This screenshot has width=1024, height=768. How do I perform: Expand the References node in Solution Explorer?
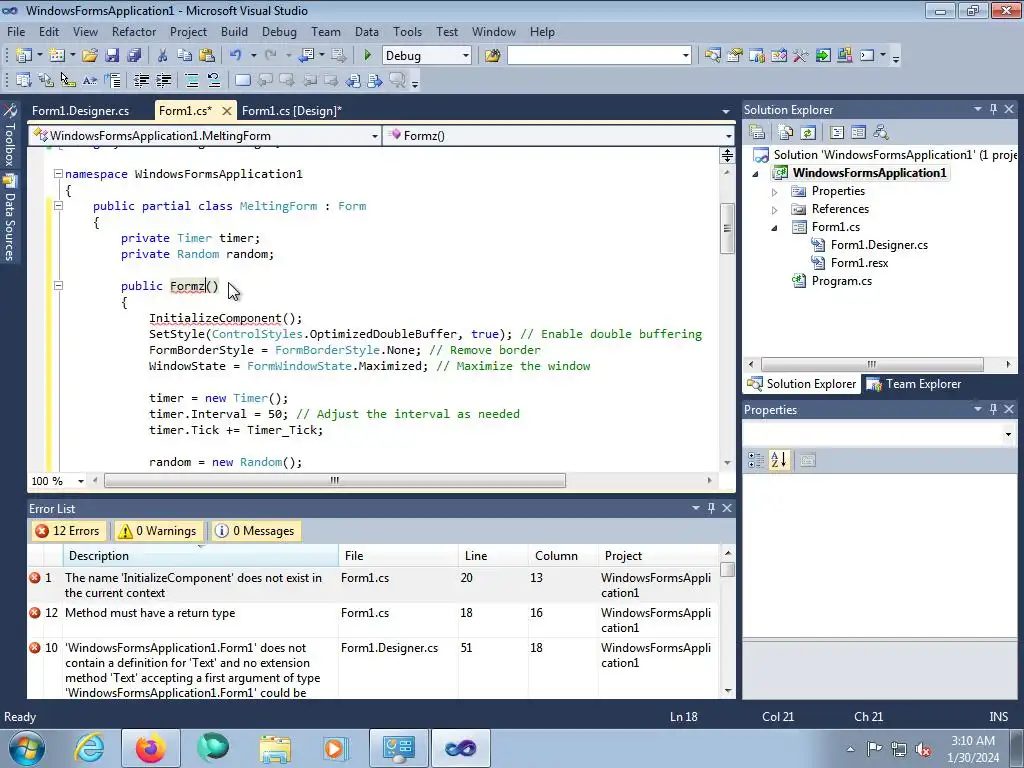click(x=775, y=210)
